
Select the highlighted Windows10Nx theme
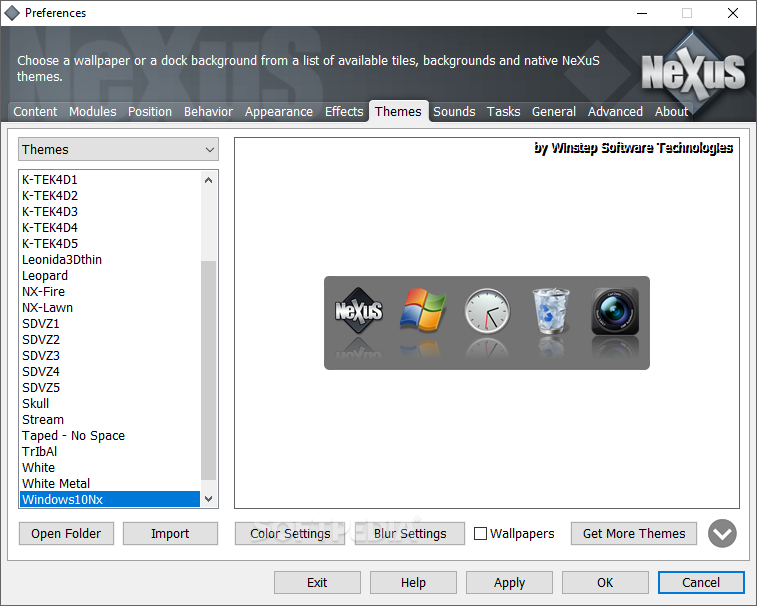coord(110,499)
